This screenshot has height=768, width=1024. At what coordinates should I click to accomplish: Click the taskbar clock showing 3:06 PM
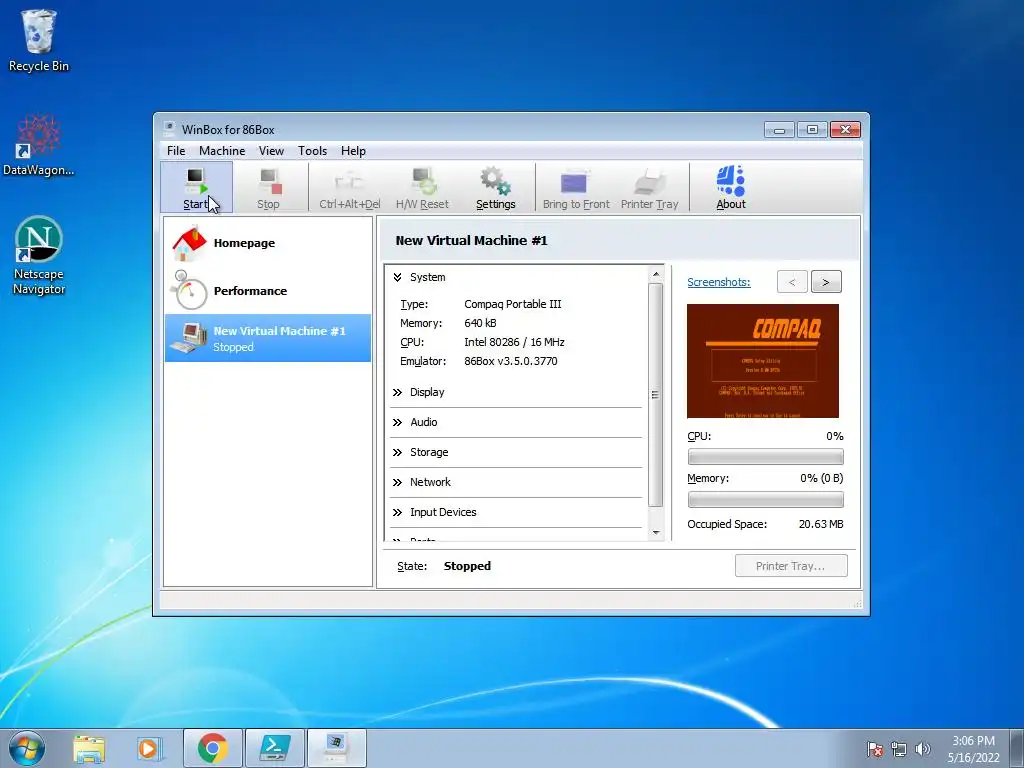pyautogui.click(x=973, y=749)
